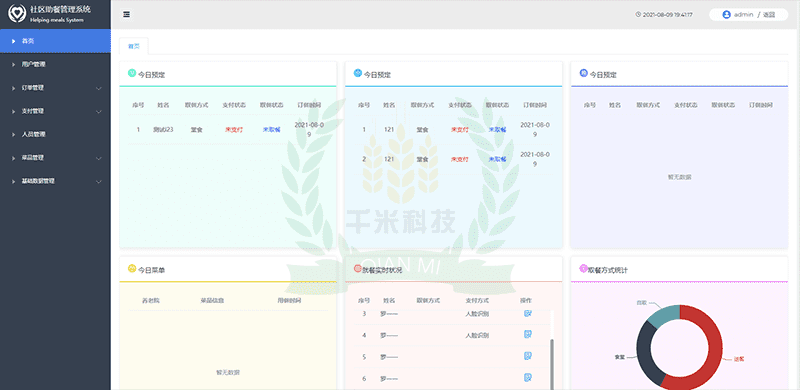This screenshot has height=390, width=800.
Task: Click the 送餐 chart label
Action: (x=739, y=359)
